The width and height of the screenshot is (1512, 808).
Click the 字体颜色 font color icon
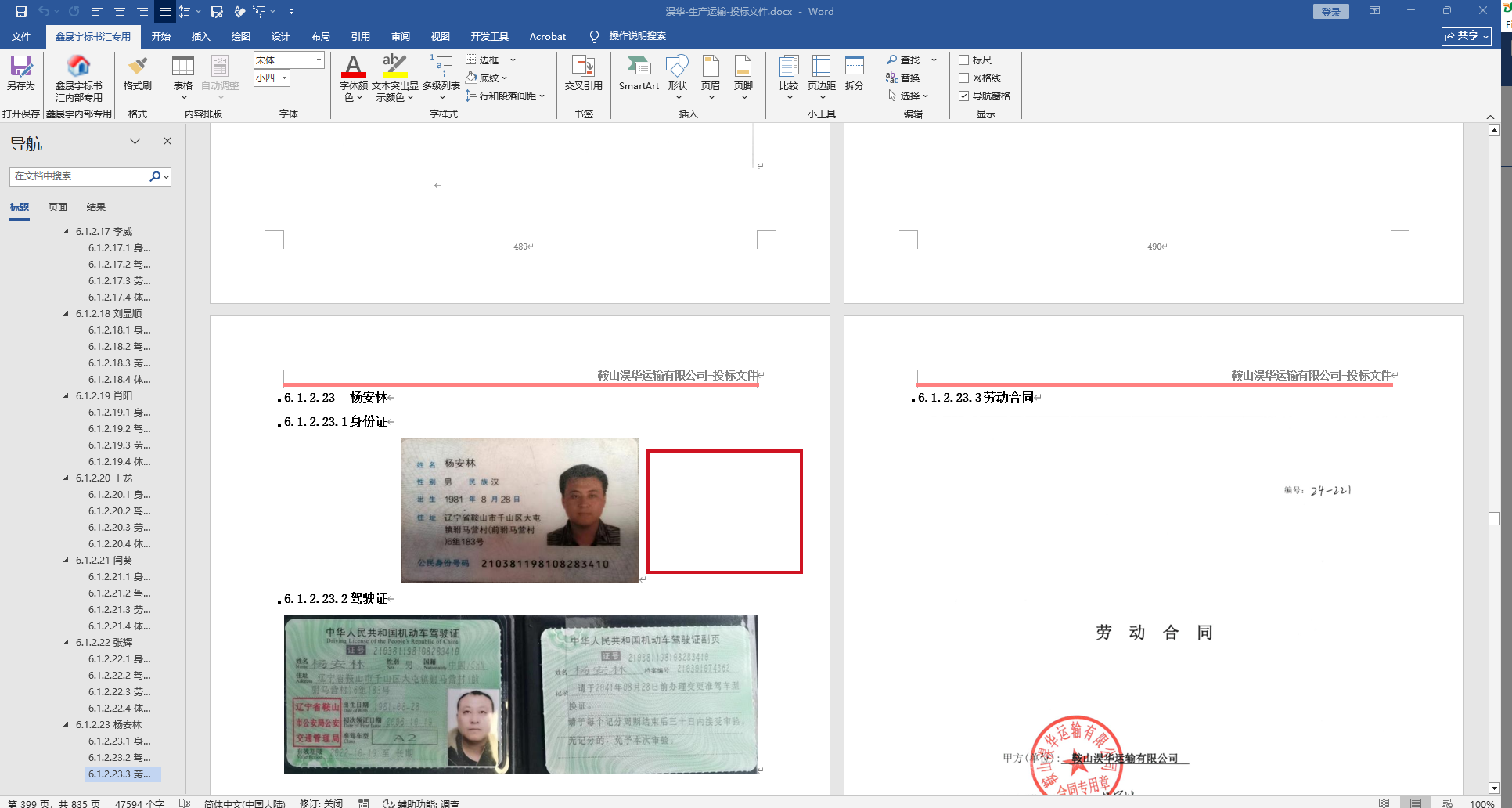353,77
